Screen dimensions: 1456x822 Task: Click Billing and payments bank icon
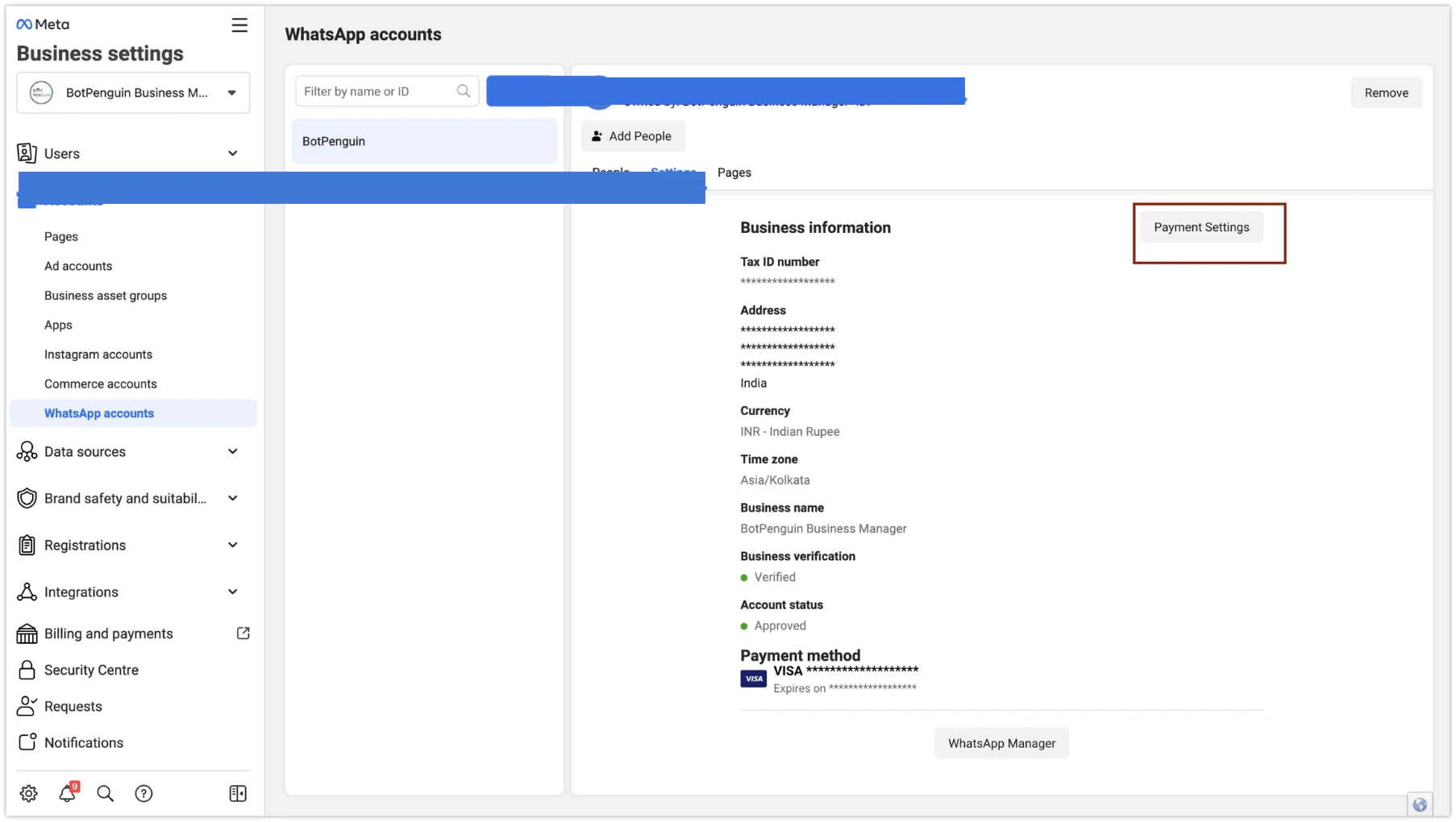click(x=27, y=633)
